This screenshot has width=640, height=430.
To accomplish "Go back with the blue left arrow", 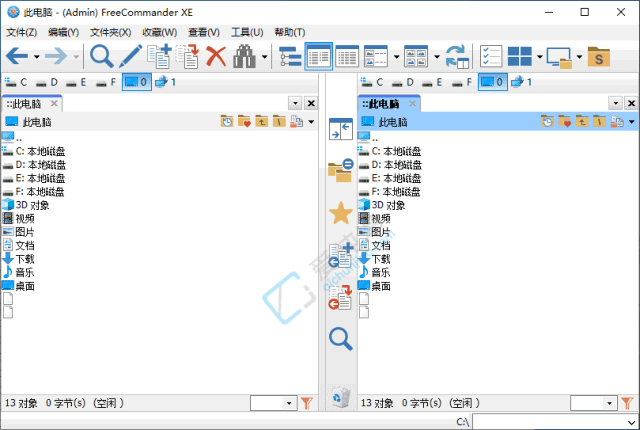I will coord(17,56).
